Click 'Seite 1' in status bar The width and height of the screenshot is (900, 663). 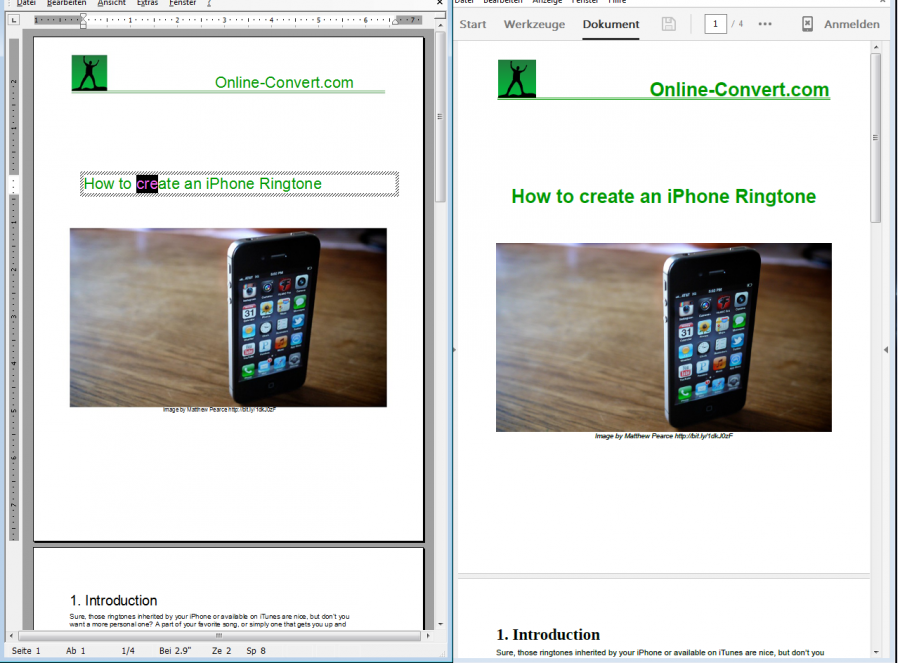click(26, 651)
